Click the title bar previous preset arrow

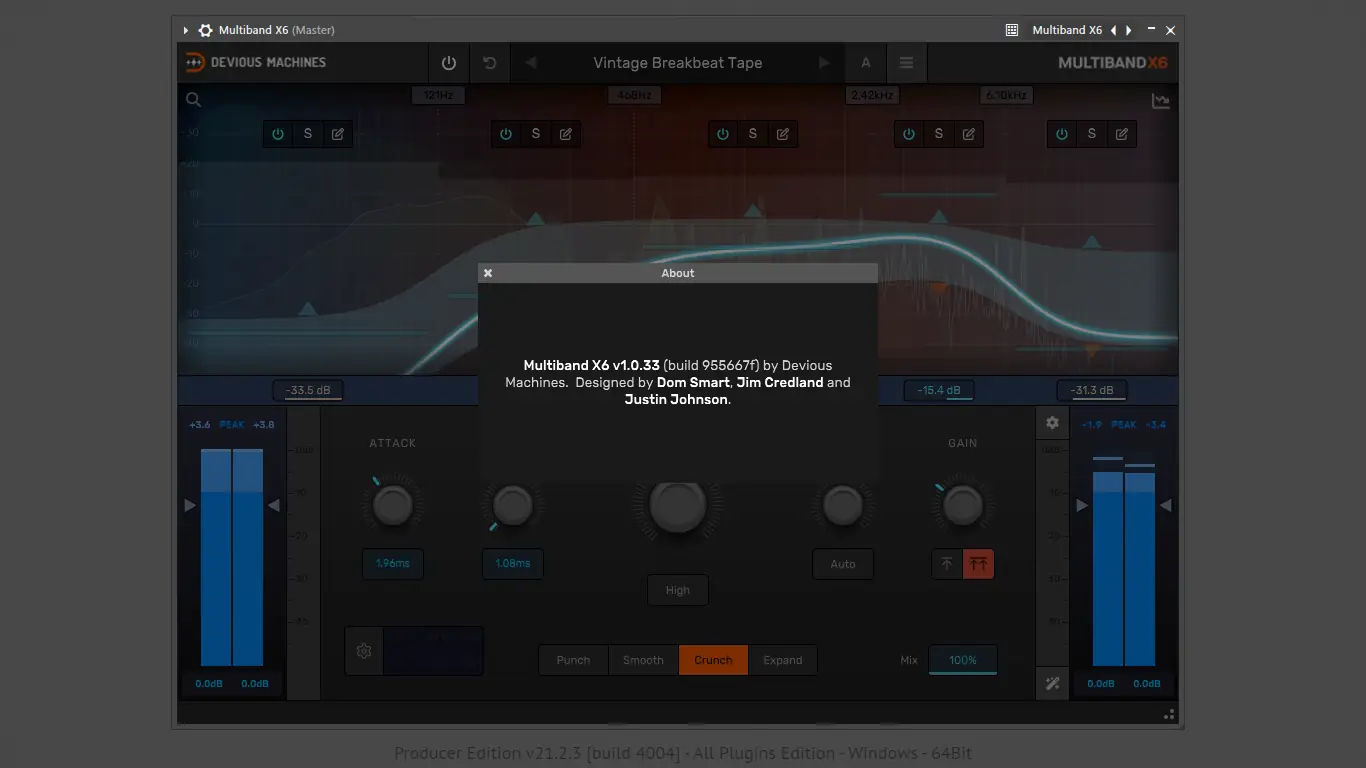point(1114,30)
